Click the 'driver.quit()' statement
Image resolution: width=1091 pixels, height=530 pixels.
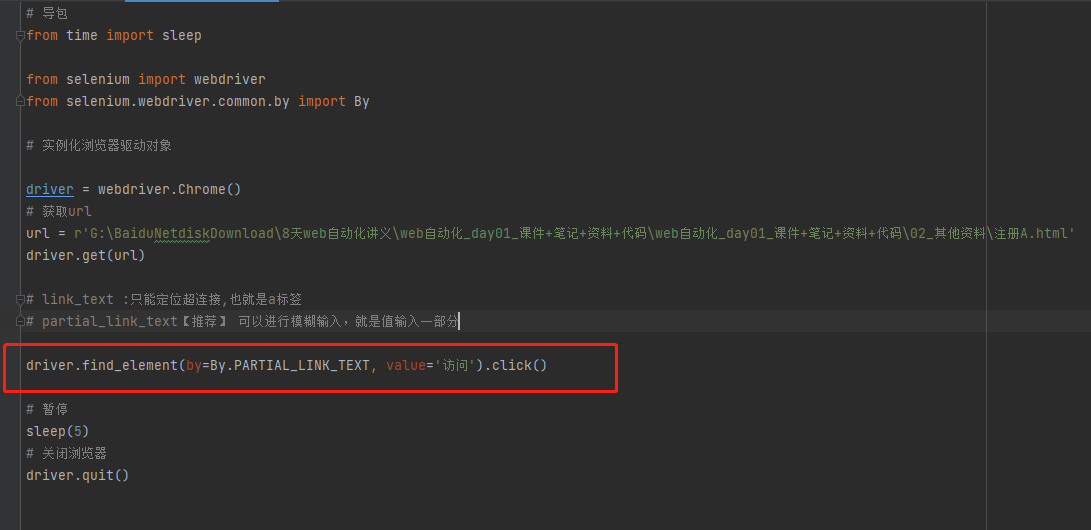click(x=77, y=475)
